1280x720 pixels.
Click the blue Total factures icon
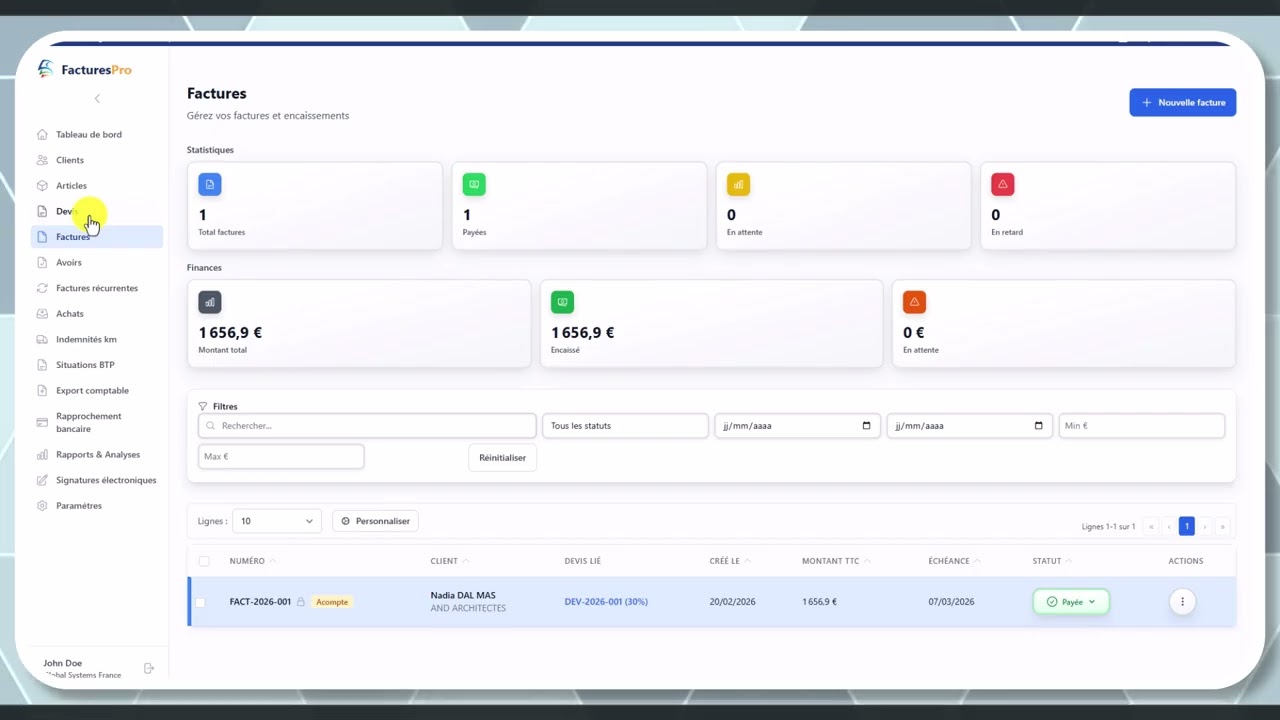210,184
